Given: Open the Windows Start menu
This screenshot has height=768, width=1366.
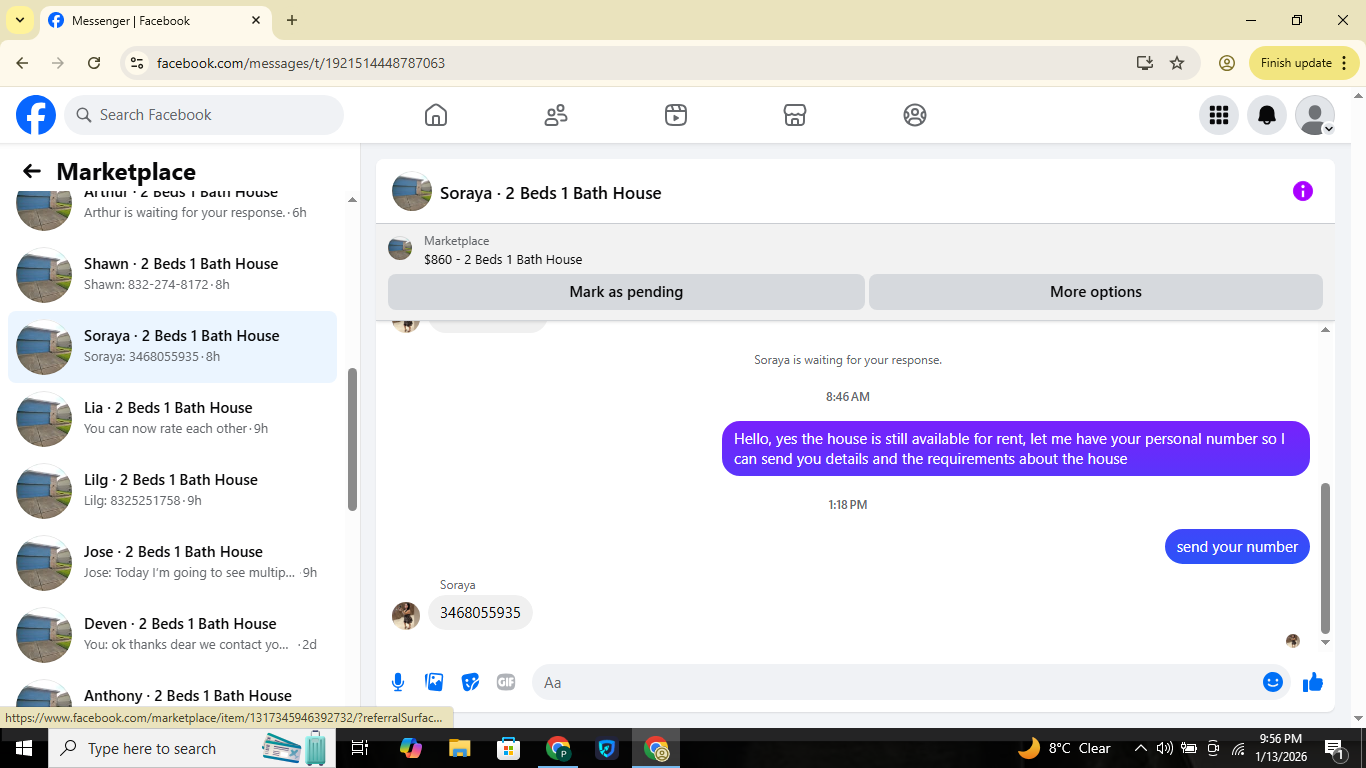Looking at the screenshot, I should click(24, 748).
